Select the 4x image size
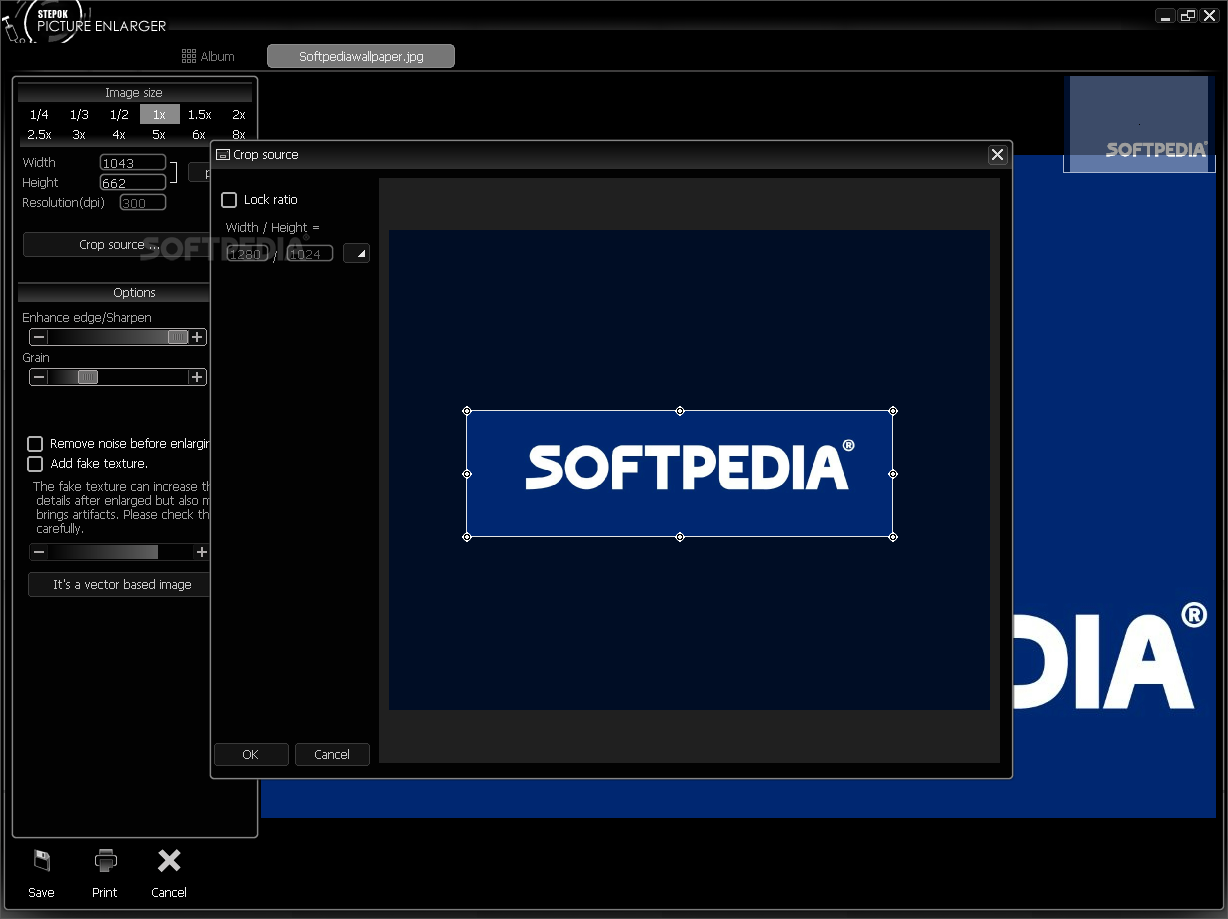The width and height of the screenshot is (1228, 919). (119, 134)
